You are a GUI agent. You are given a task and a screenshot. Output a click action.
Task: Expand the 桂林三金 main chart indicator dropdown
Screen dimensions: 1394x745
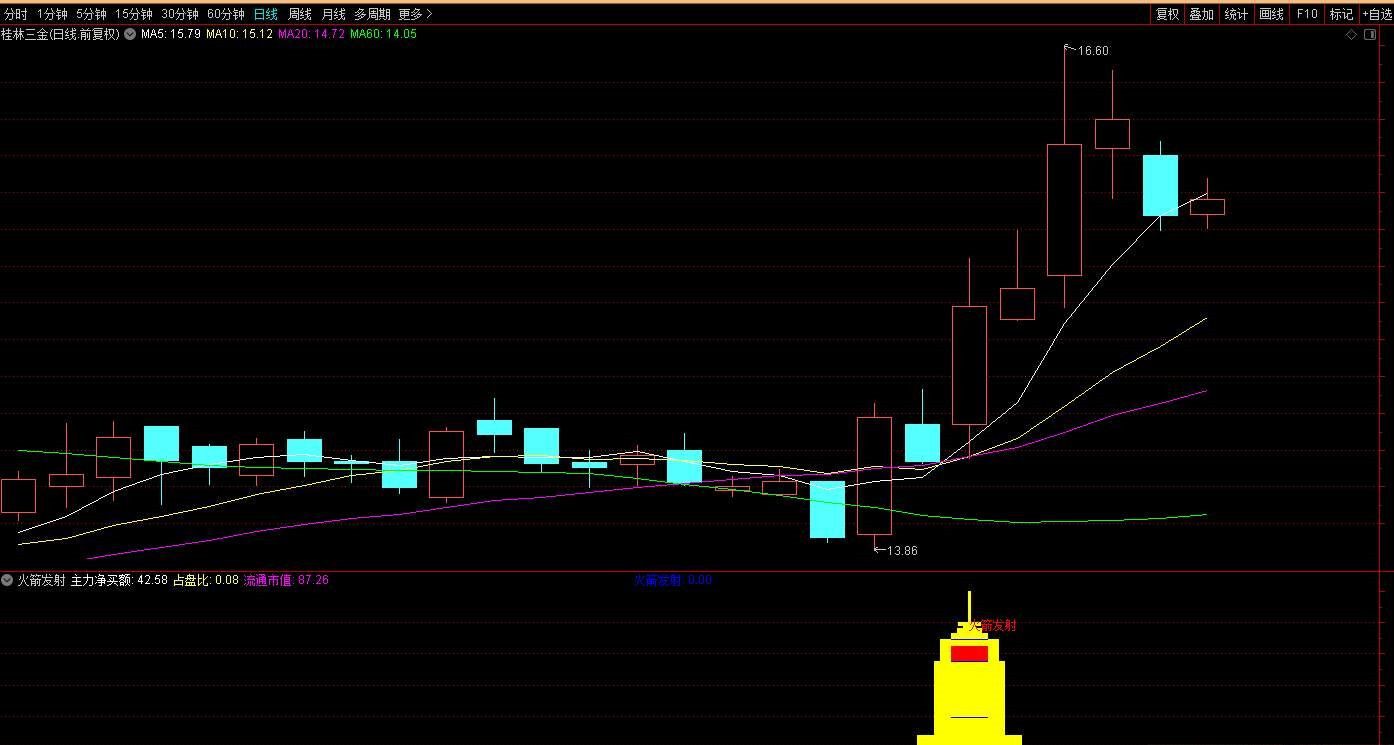130,34
